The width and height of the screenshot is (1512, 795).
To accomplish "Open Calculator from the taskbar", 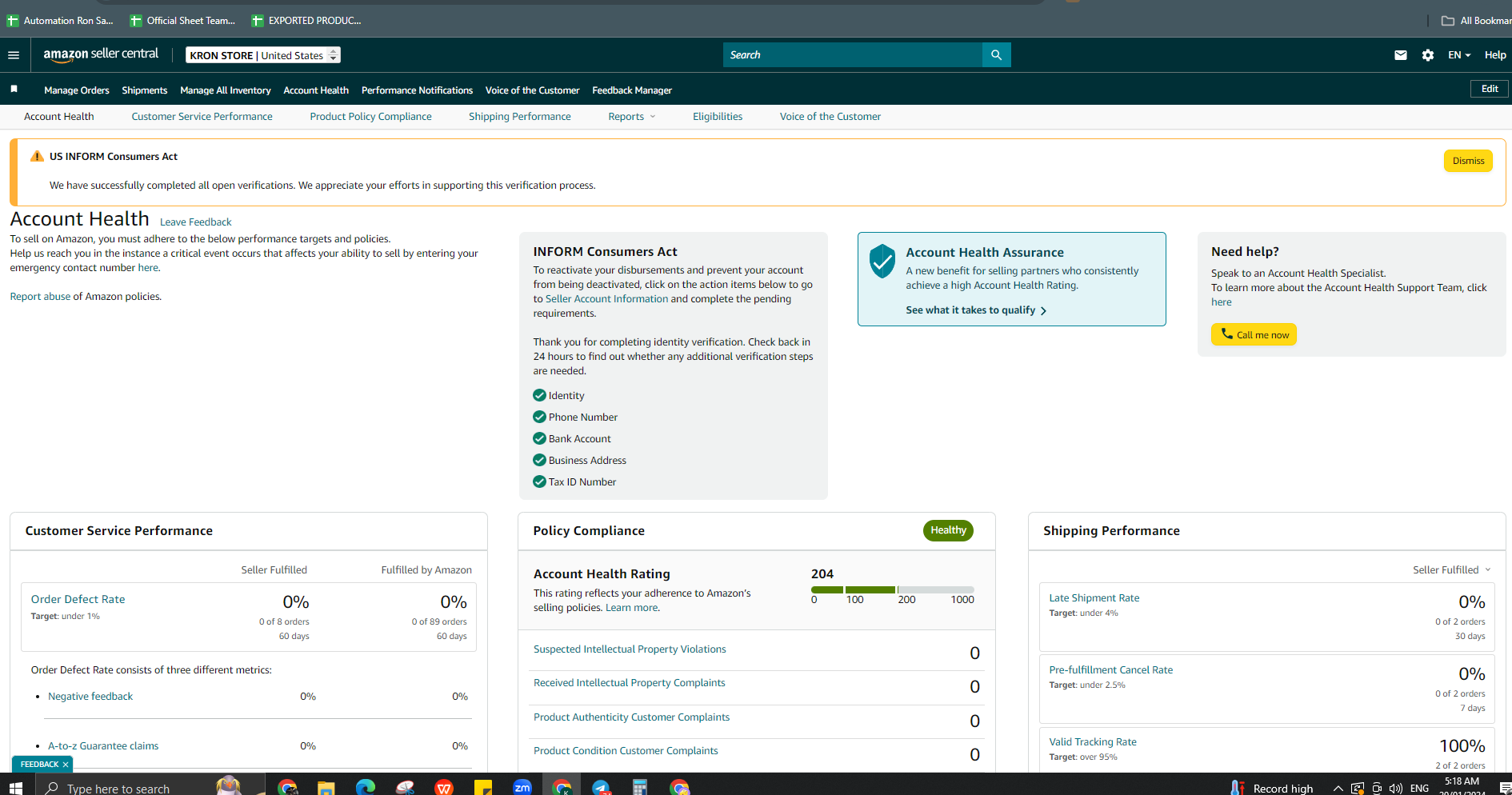I will (640, 788).
